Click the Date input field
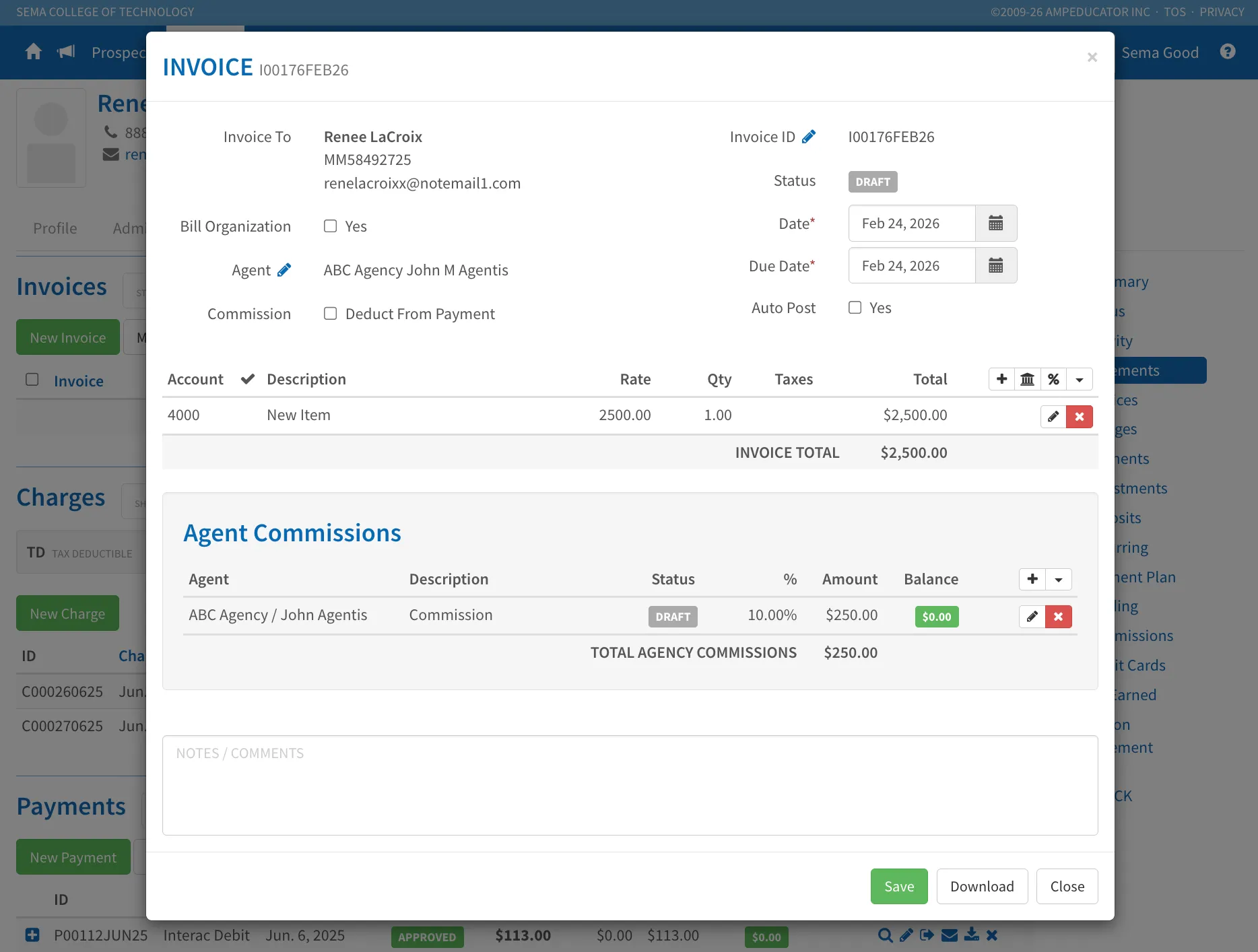This screenshot has width=1258, height=952. click(912, 224)
